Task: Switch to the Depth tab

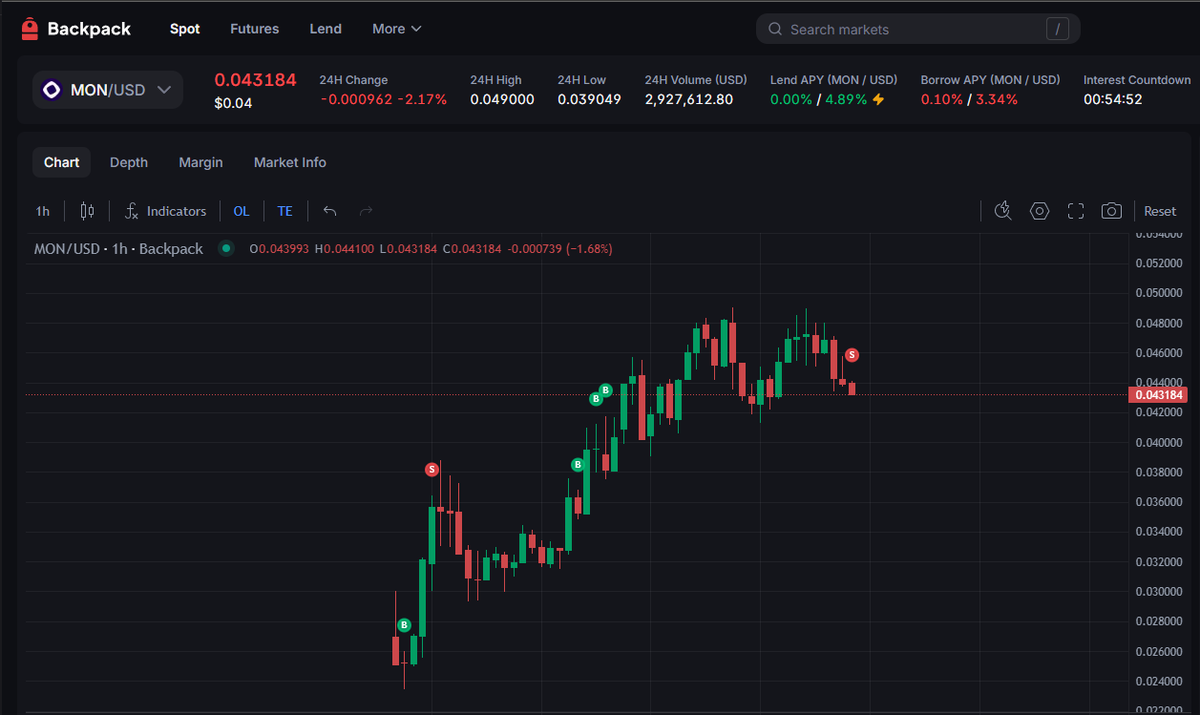Action: (129, 162)
